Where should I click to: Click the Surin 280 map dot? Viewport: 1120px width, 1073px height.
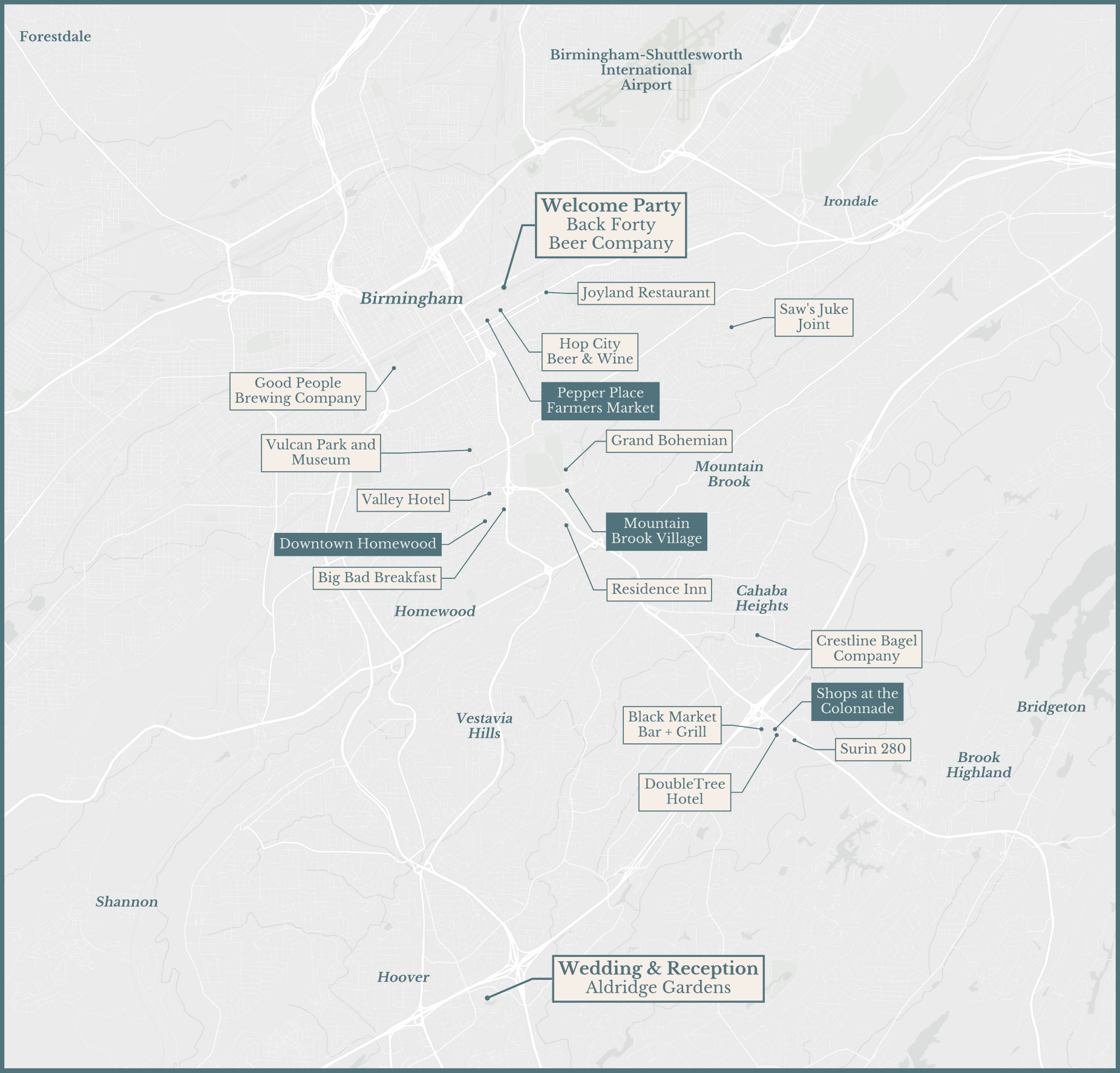(794, 740)
